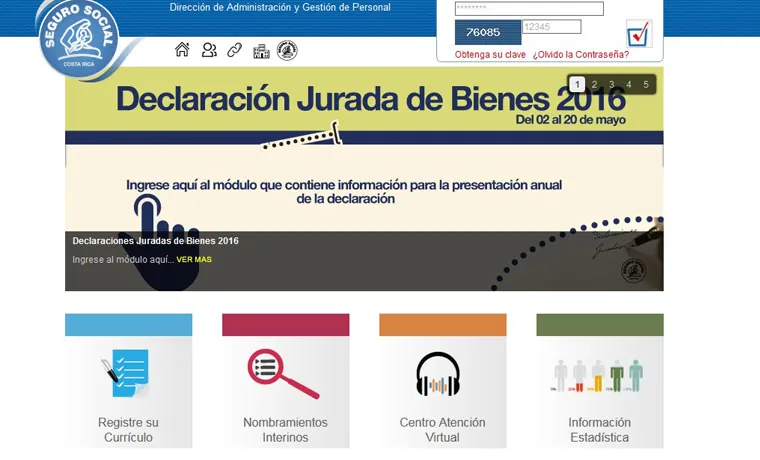Click the round CCSS seal icon
This screenshot has width=760, height=460.
click(287, 50)
